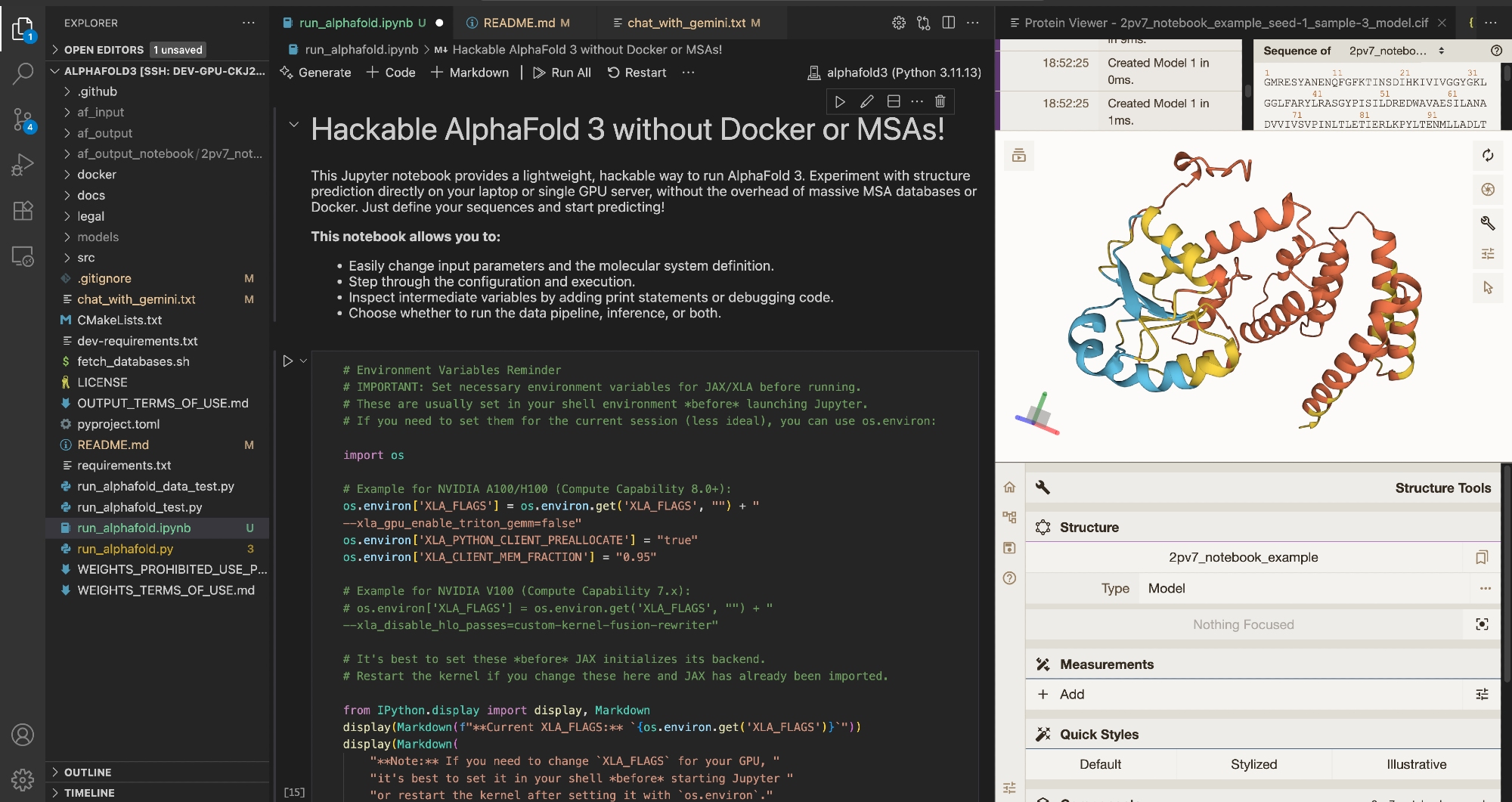Toggle selection mode arrow in protein viewer
This screenshot has width=1512, height=802.
click(x=1488, y=288)
